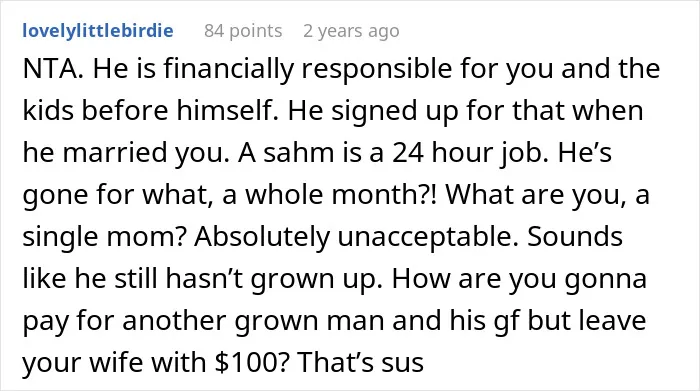
Task: Click the ending words 'That's sus'
Action: pos(360,362)
